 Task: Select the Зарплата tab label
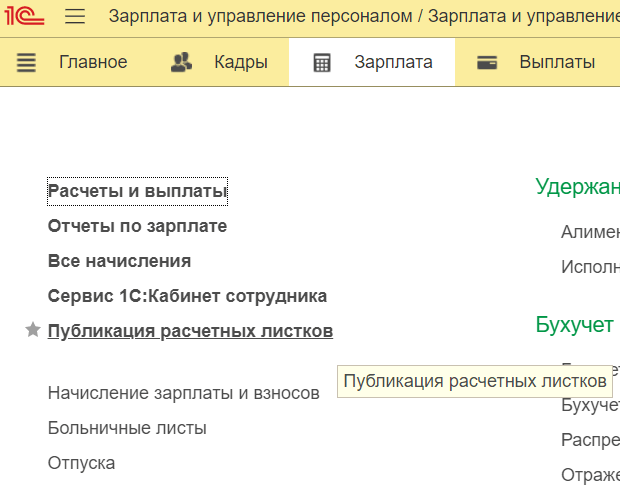point(393,62)
